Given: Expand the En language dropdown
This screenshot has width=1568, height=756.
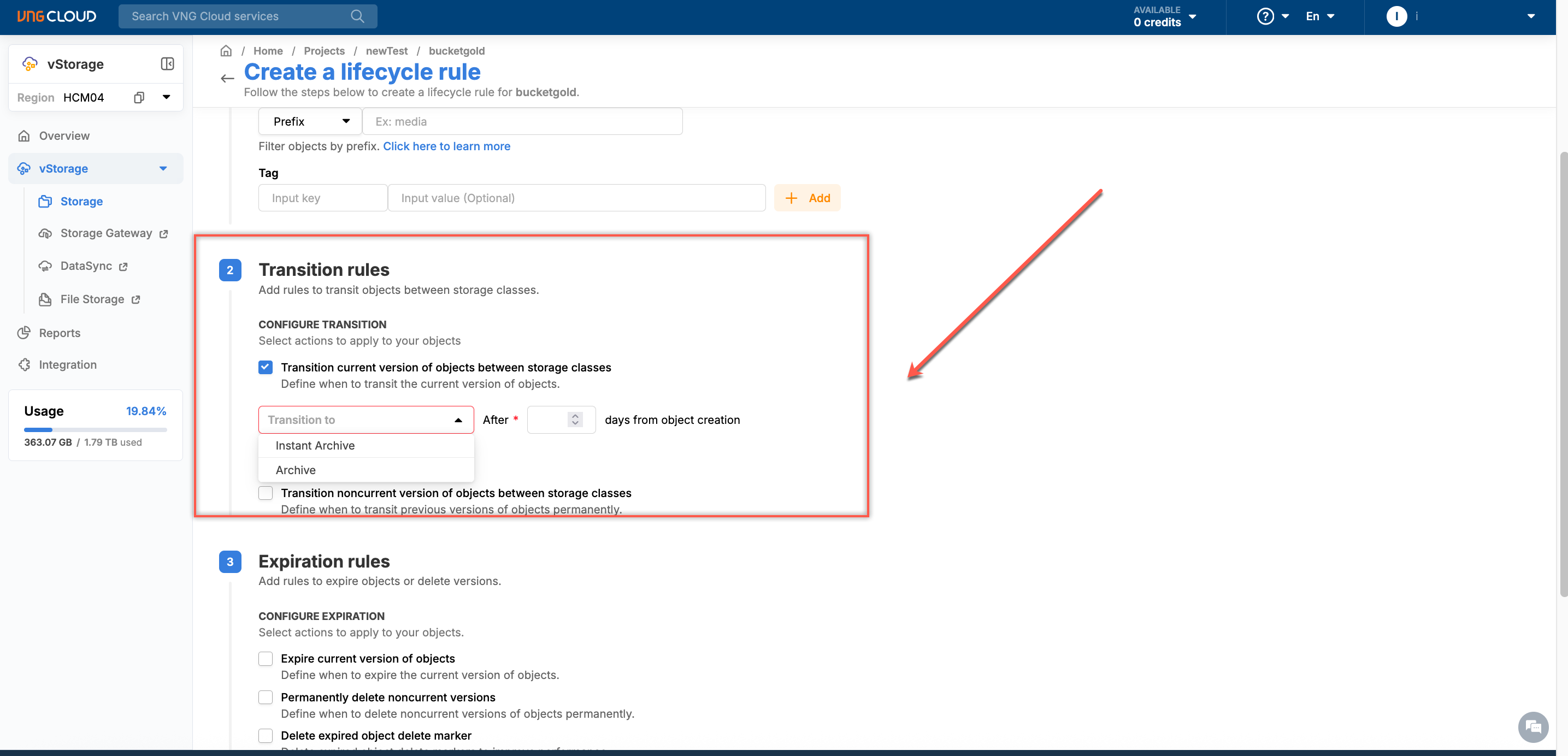Looking at the screenshot, I should (x=1319, y=16).
